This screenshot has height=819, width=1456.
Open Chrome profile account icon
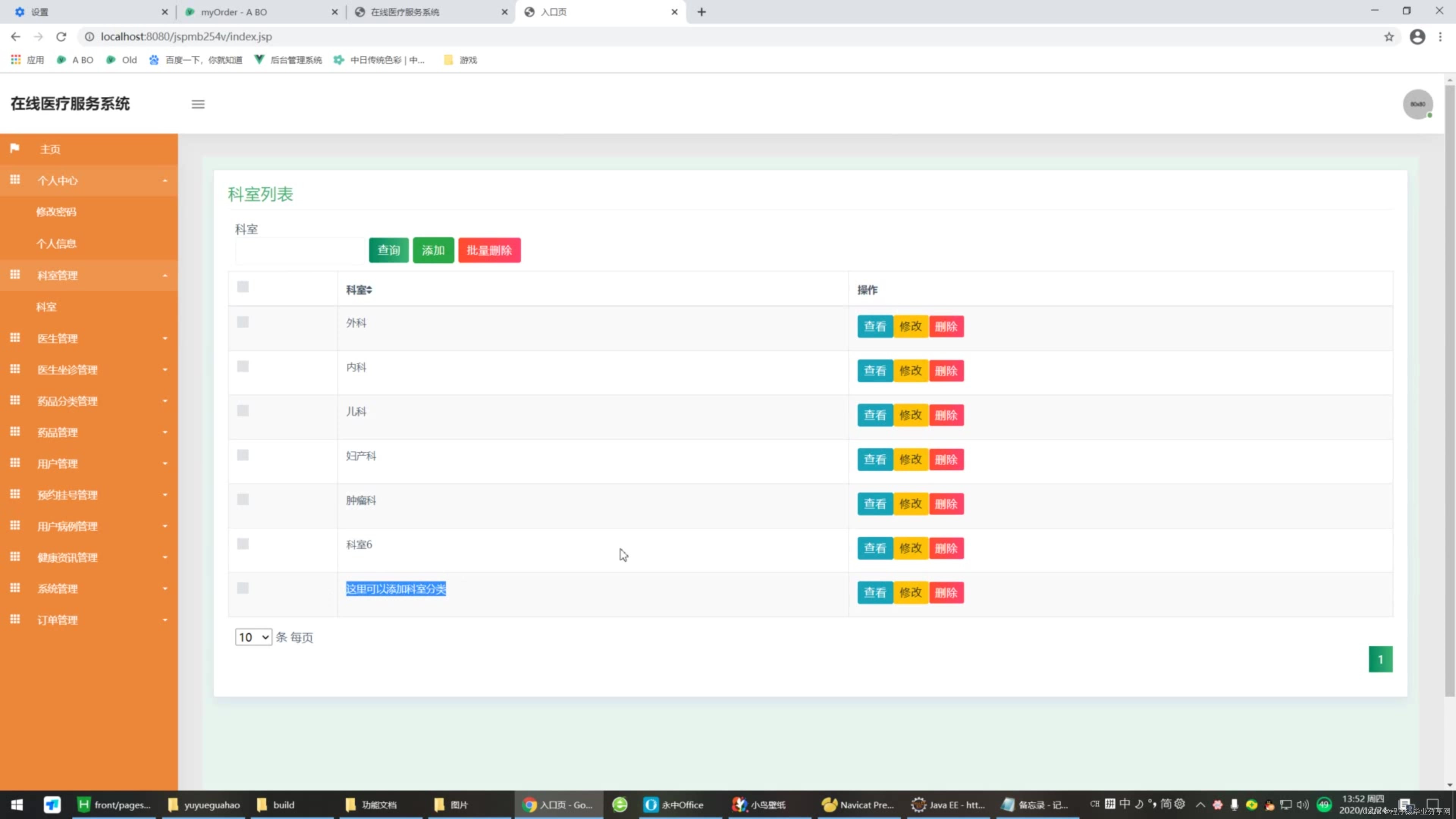click(1417, 37)
